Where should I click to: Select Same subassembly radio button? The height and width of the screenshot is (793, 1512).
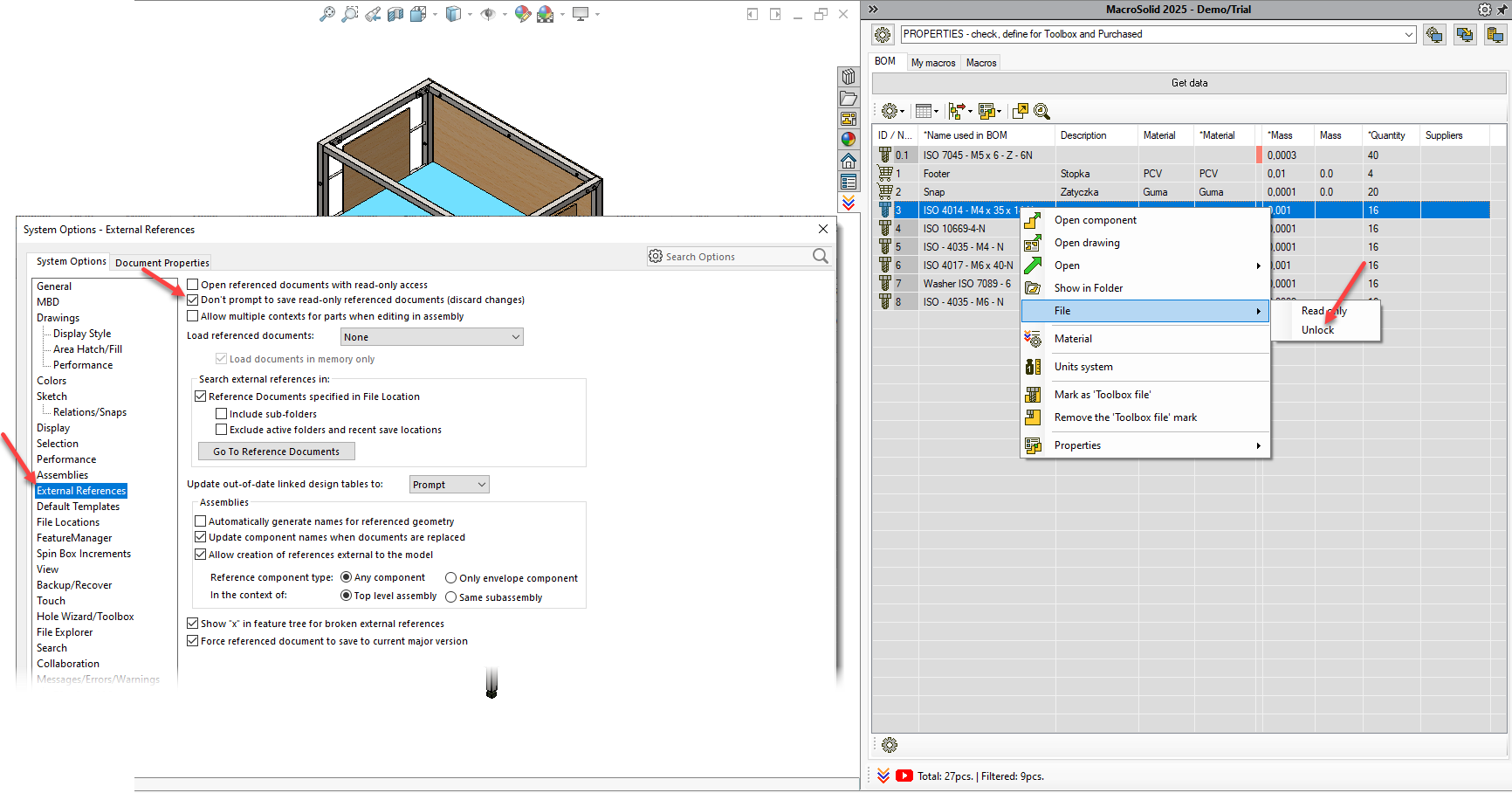(x=451, y=597)
